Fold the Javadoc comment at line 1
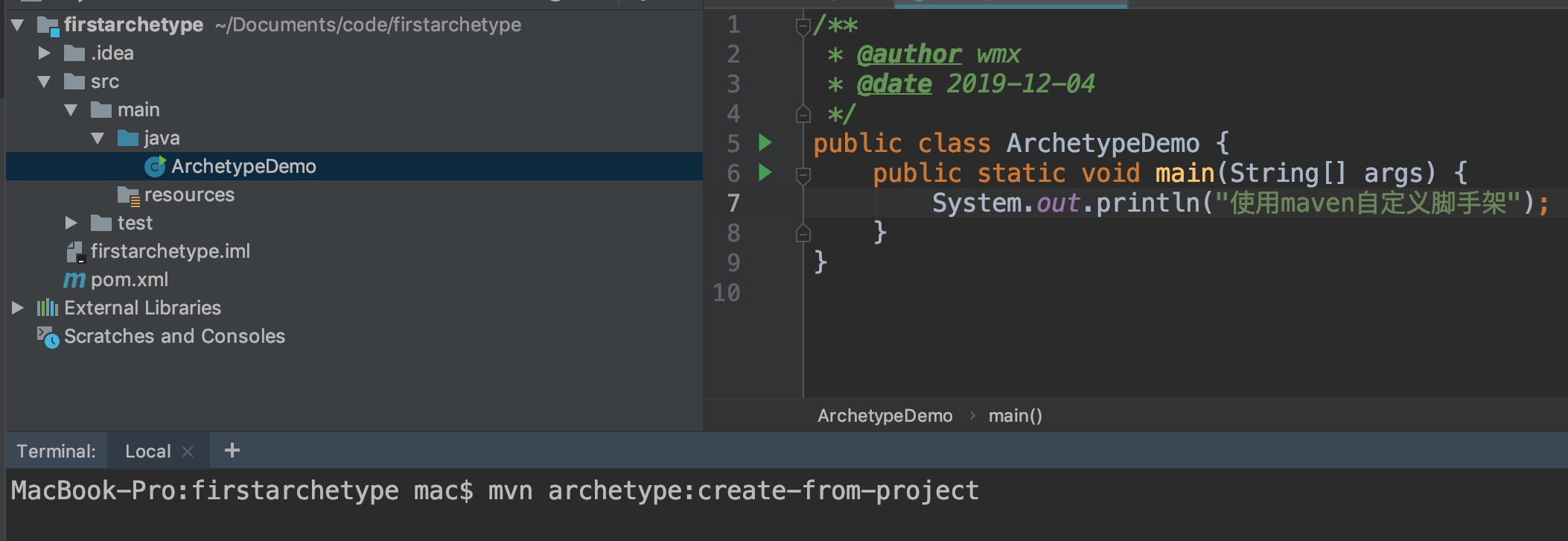 803,27
